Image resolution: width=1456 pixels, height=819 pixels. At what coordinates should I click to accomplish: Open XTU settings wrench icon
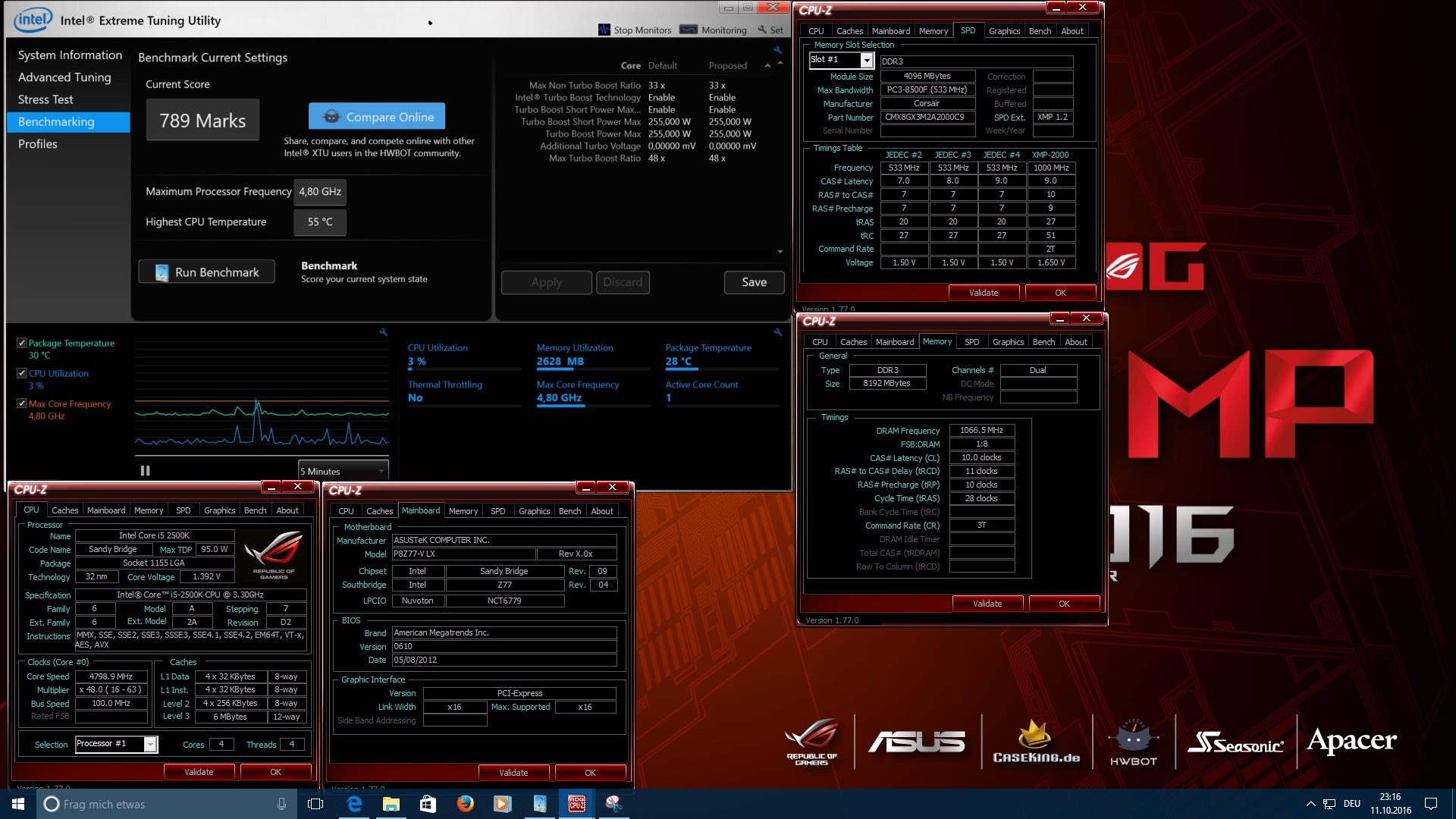tap(762, 30)
